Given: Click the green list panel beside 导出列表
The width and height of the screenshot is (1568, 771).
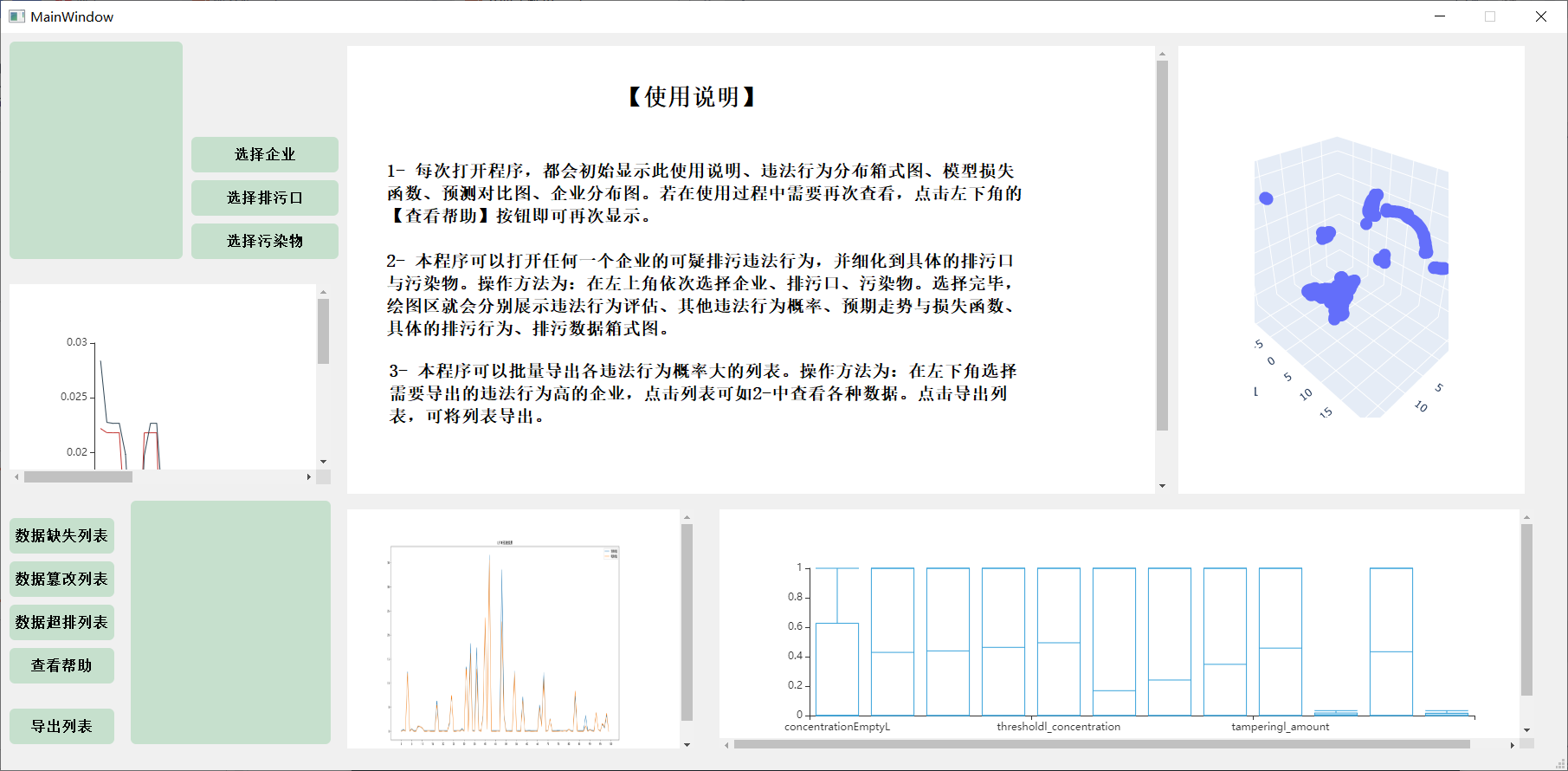Looking at the screenshot, I should pyautogui.click(x=230, y=622).
